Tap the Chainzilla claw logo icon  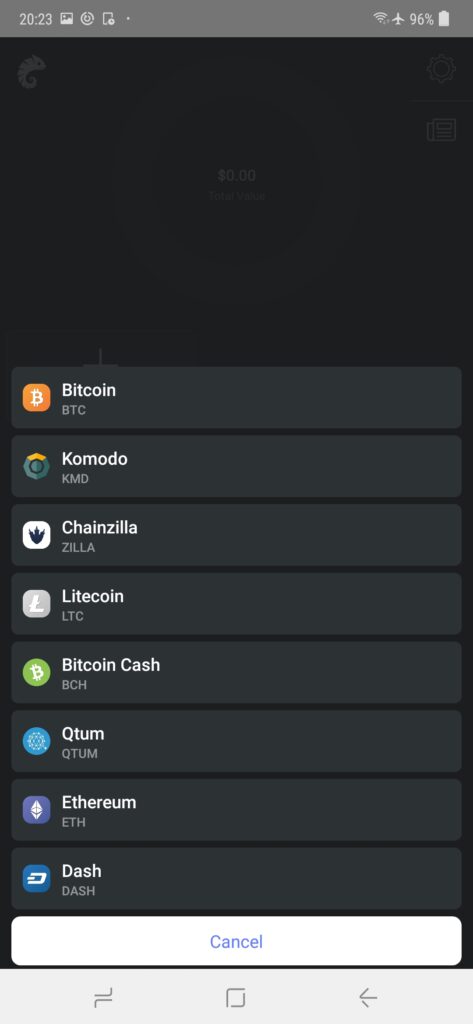point(37,535)
